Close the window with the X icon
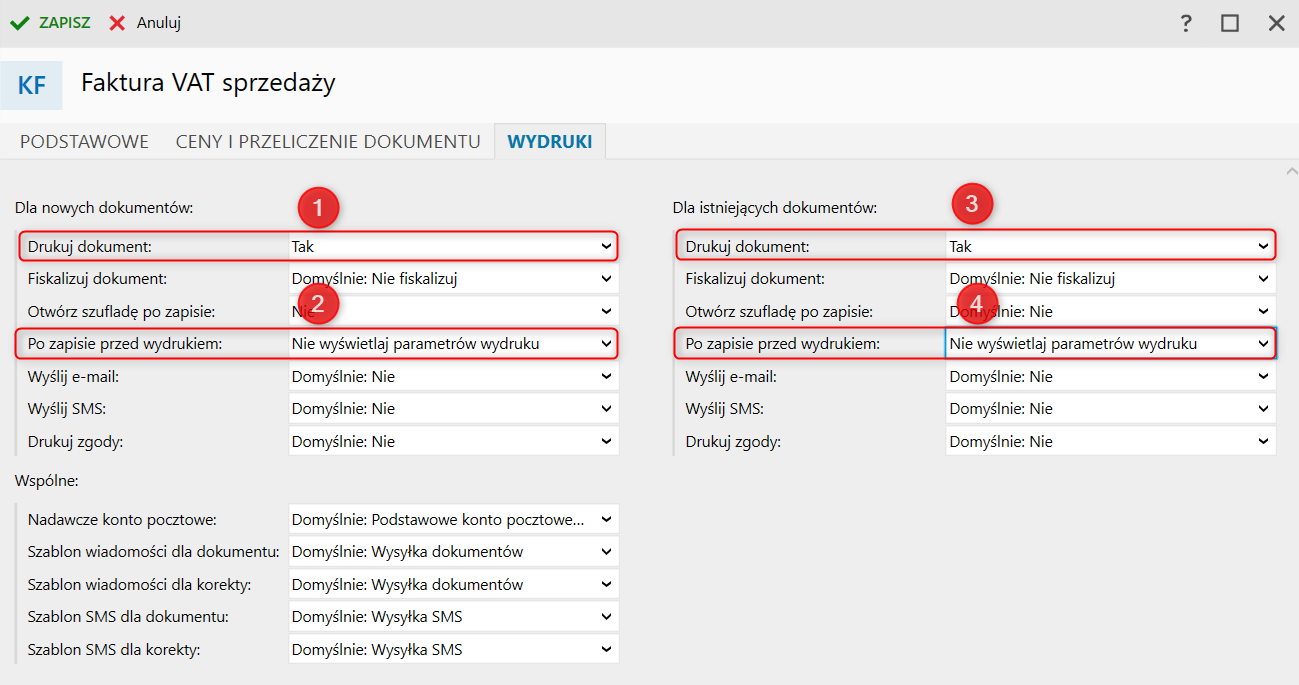This screenshot has width=1299, height=685. click(1276, 23)
